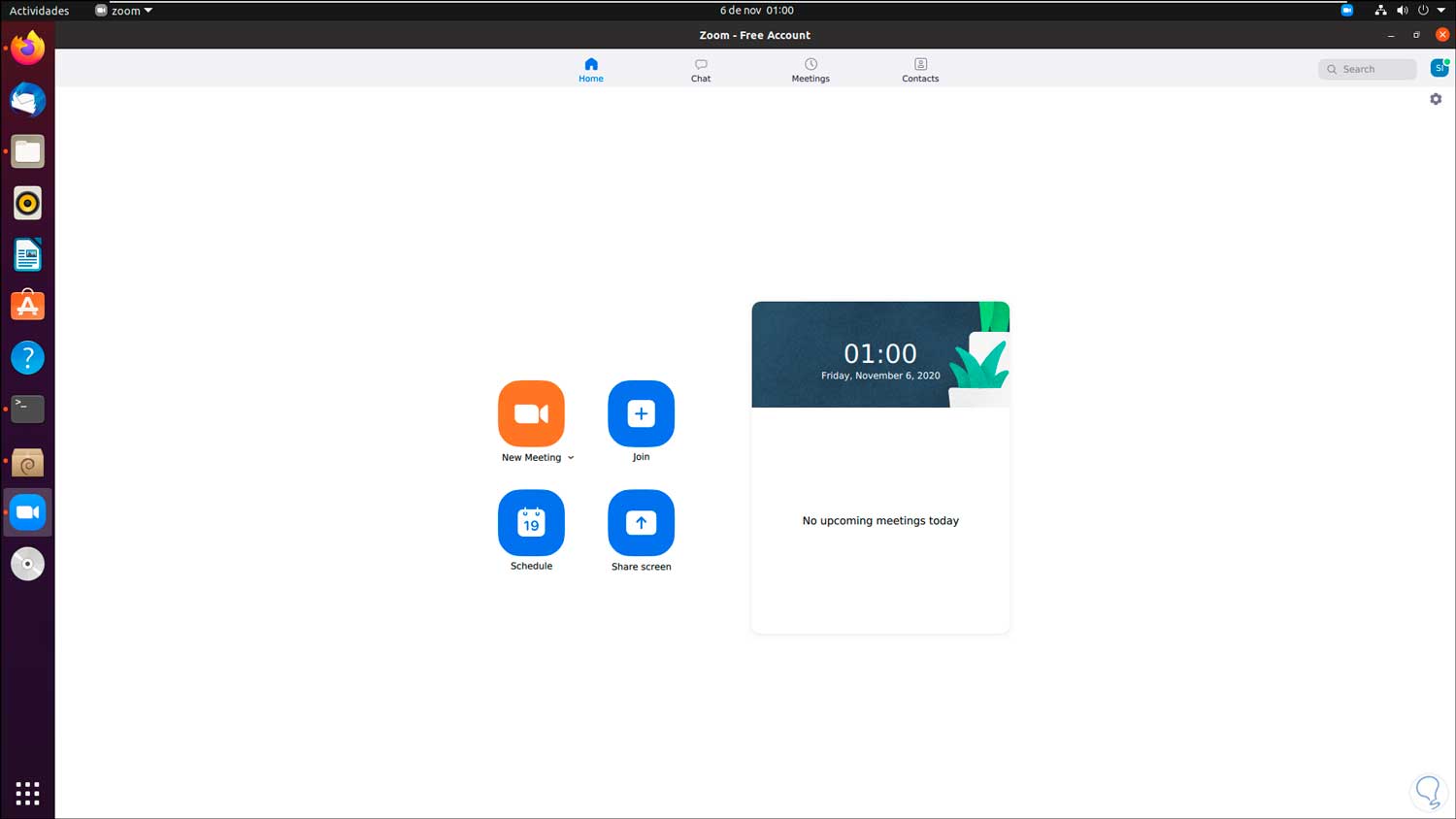Open the Chat tab
This screenshot has width=1456, height=819.
tap(701, 70)
